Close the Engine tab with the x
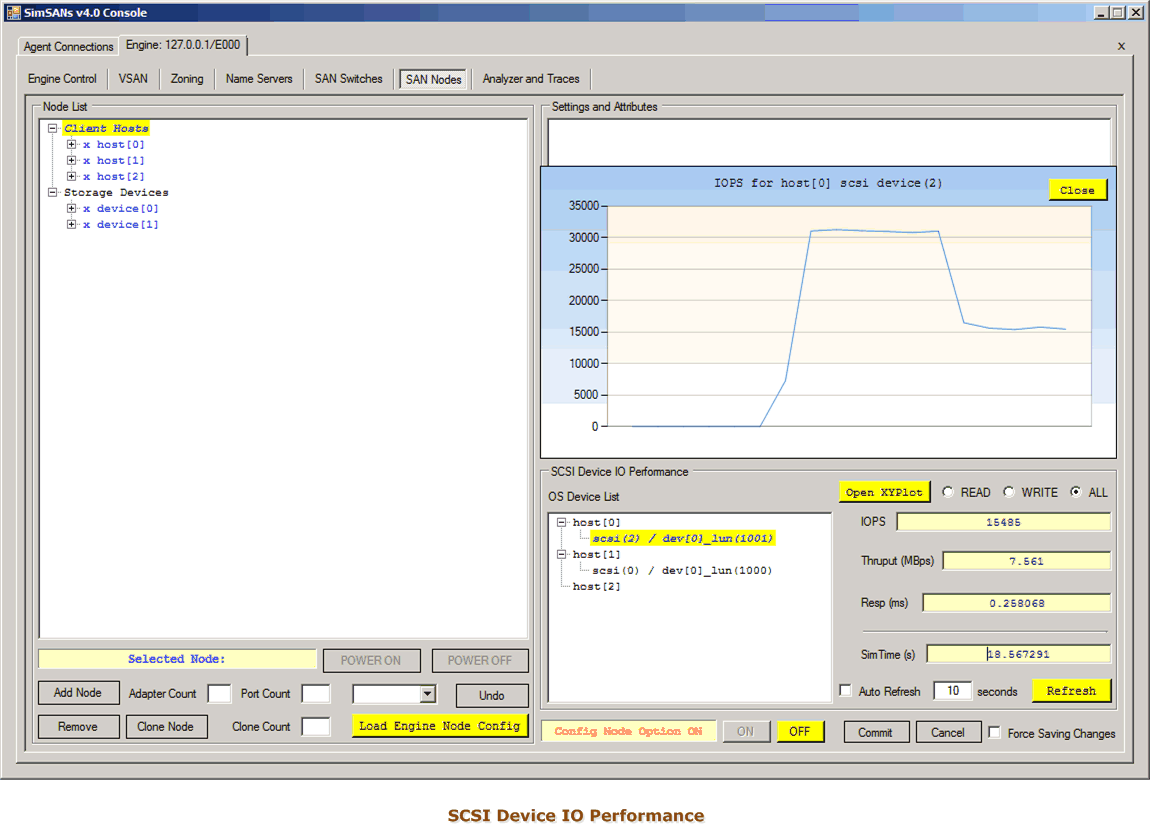Screen dimensions: 1150x828 (x=1121, y=46)
